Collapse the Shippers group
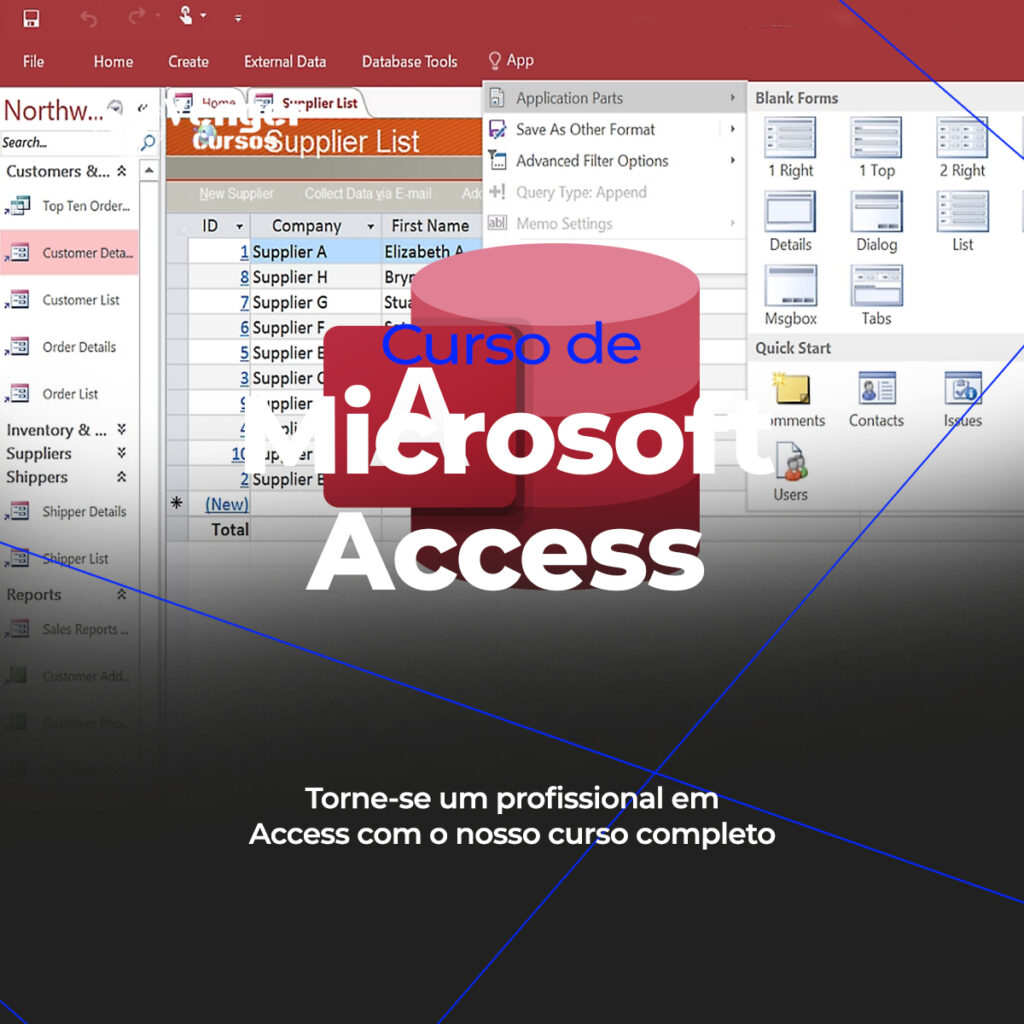 pyautogui.click(x=121, y=477)
